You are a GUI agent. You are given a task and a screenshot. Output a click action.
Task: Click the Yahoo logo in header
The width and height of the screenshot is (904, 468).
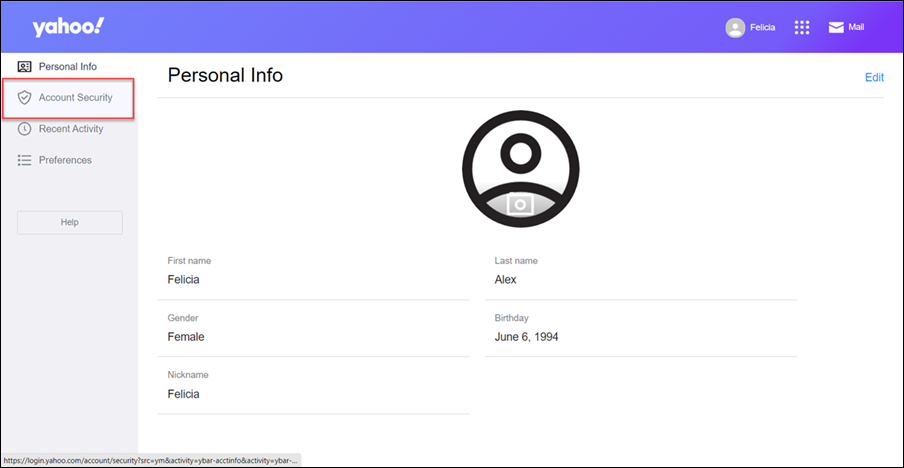click(67, 27)
